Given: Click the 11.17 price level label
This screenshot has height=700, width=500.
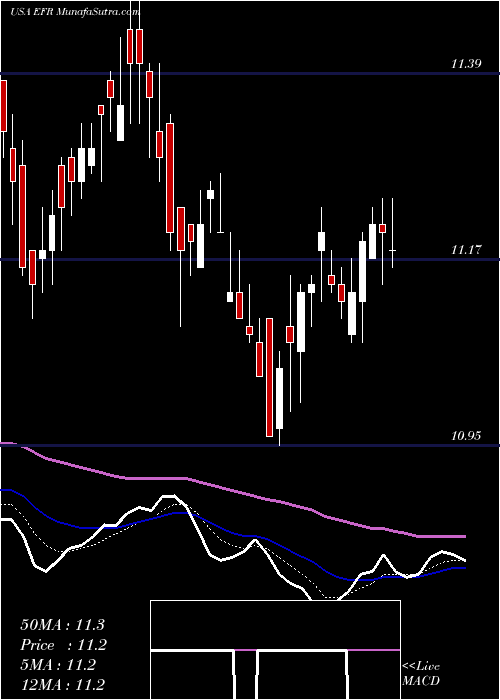Looking at the screenshot, I should pyautogui.click(x=466, y=250).
